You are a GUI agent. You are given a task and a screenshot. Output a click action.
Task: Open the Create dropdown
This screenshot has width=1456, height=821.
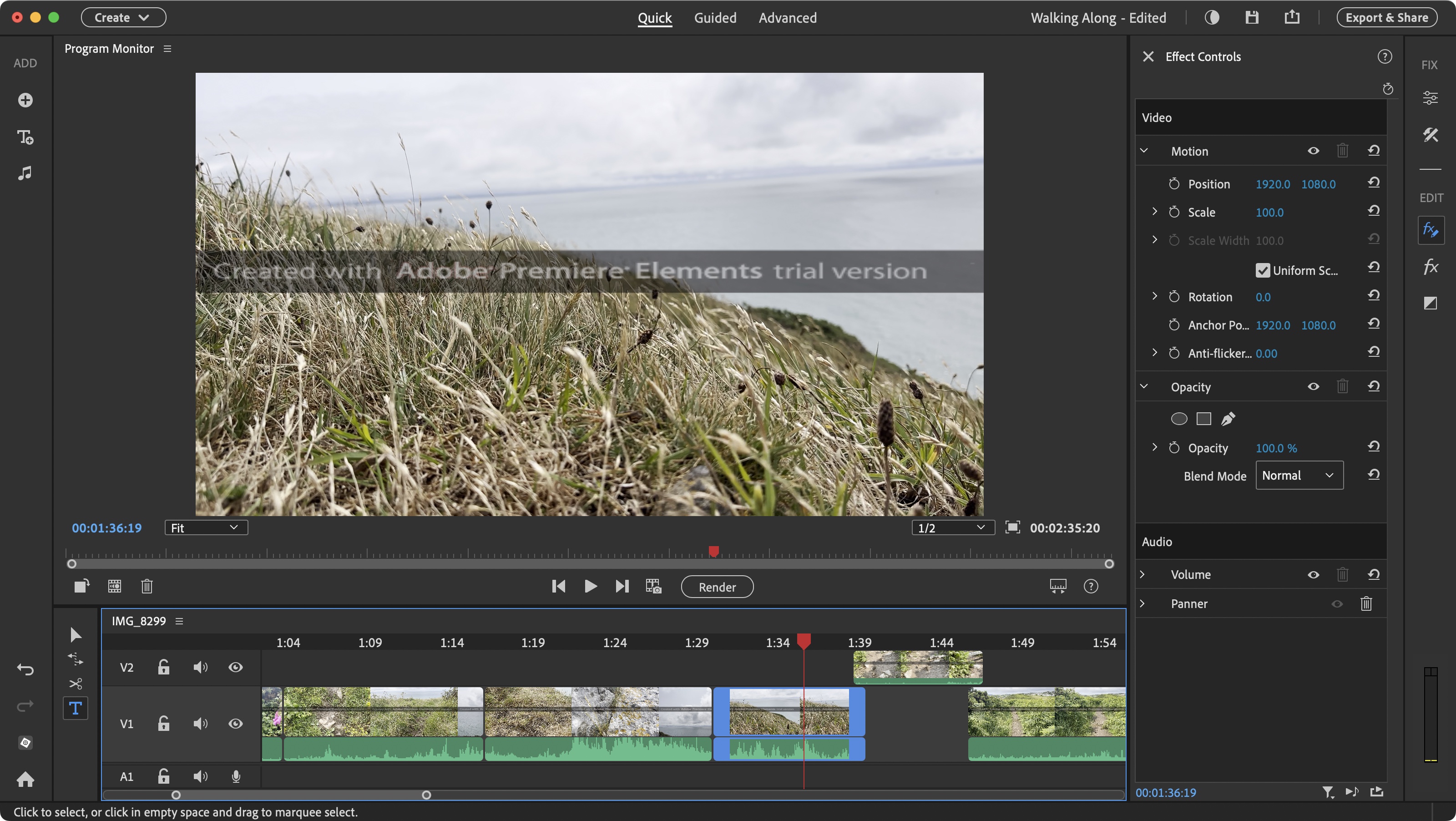[x=123, y=18]
